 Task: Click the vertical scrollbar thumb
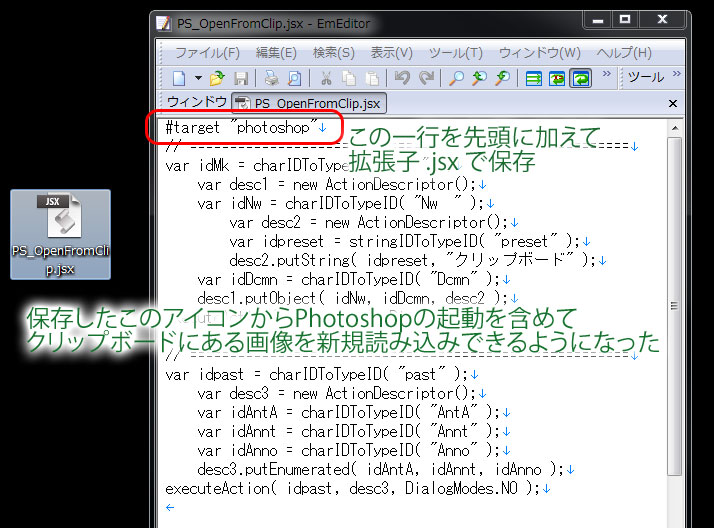tap(674, 306)
